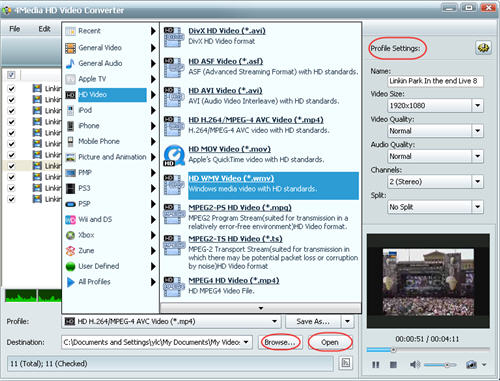Image resolution: width=500 pixels, height=381 pixels.
Task: Click the Wii and DS icon
Action: point(70,220)
